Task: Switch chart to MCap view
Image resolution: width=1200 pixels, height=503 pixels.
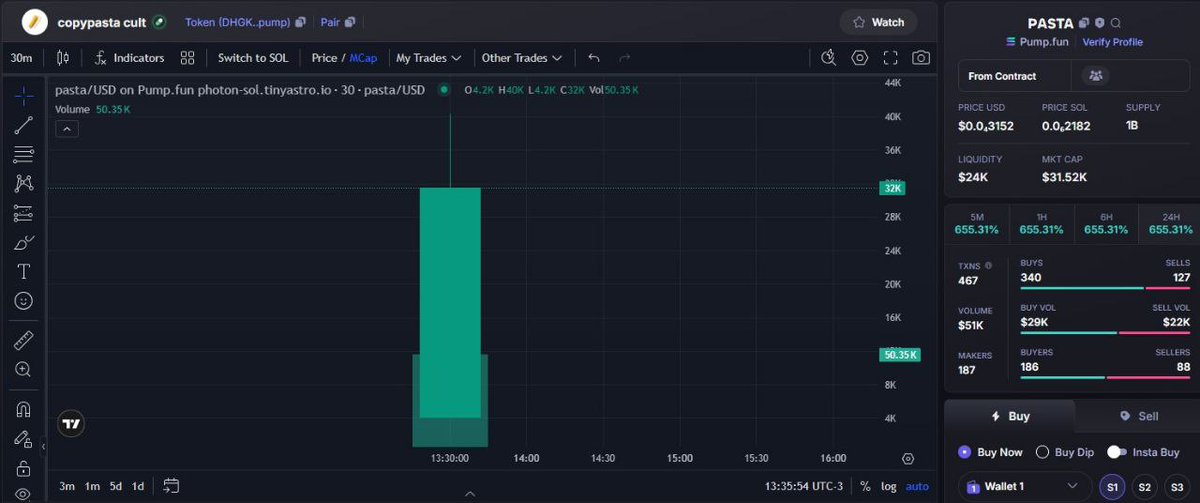Action: click(x=363, y=58)
